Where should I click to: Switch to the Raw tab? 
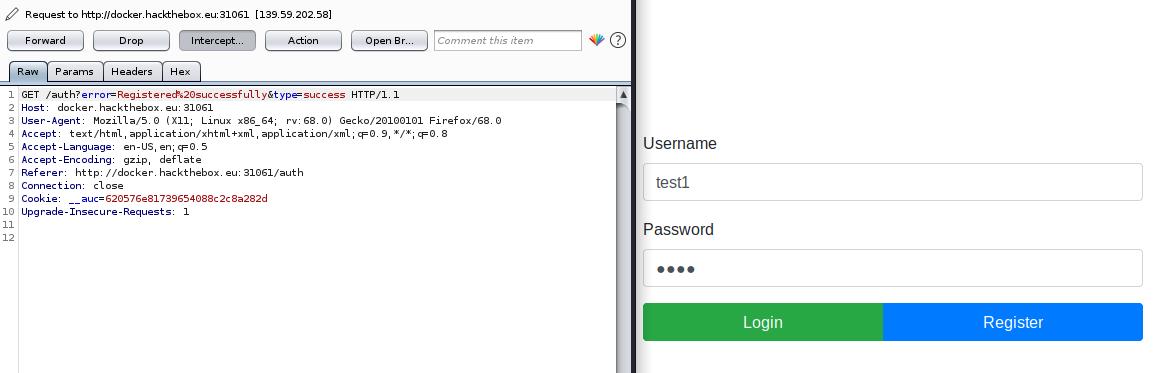[x=28, y=72]
